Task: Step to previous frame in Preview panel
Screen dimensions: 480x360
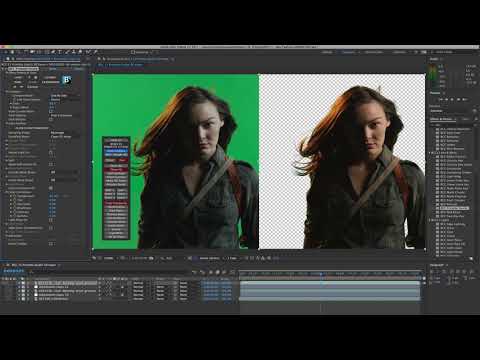Action: [446, 99]
